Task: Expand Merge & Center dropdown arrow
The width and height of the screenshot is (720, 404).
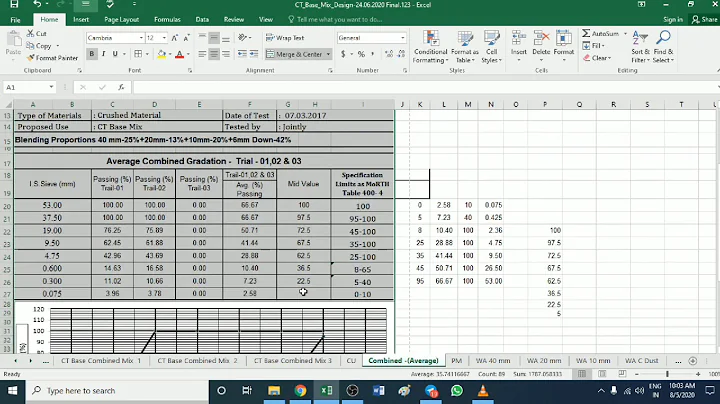Action: coord(328,54)
